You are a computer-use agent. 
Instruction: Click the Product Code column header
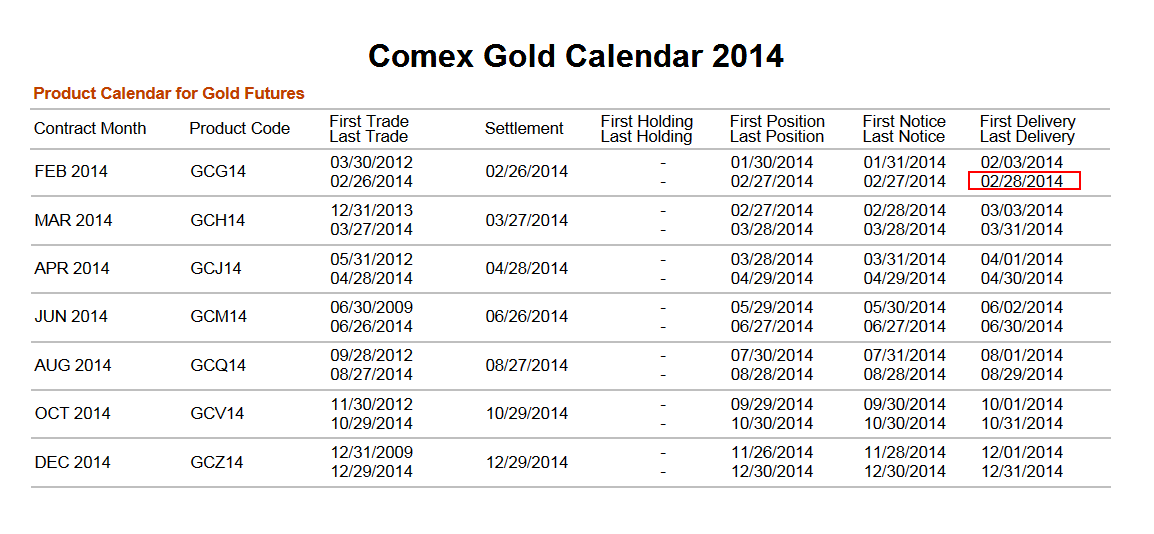tap(239, 129)
